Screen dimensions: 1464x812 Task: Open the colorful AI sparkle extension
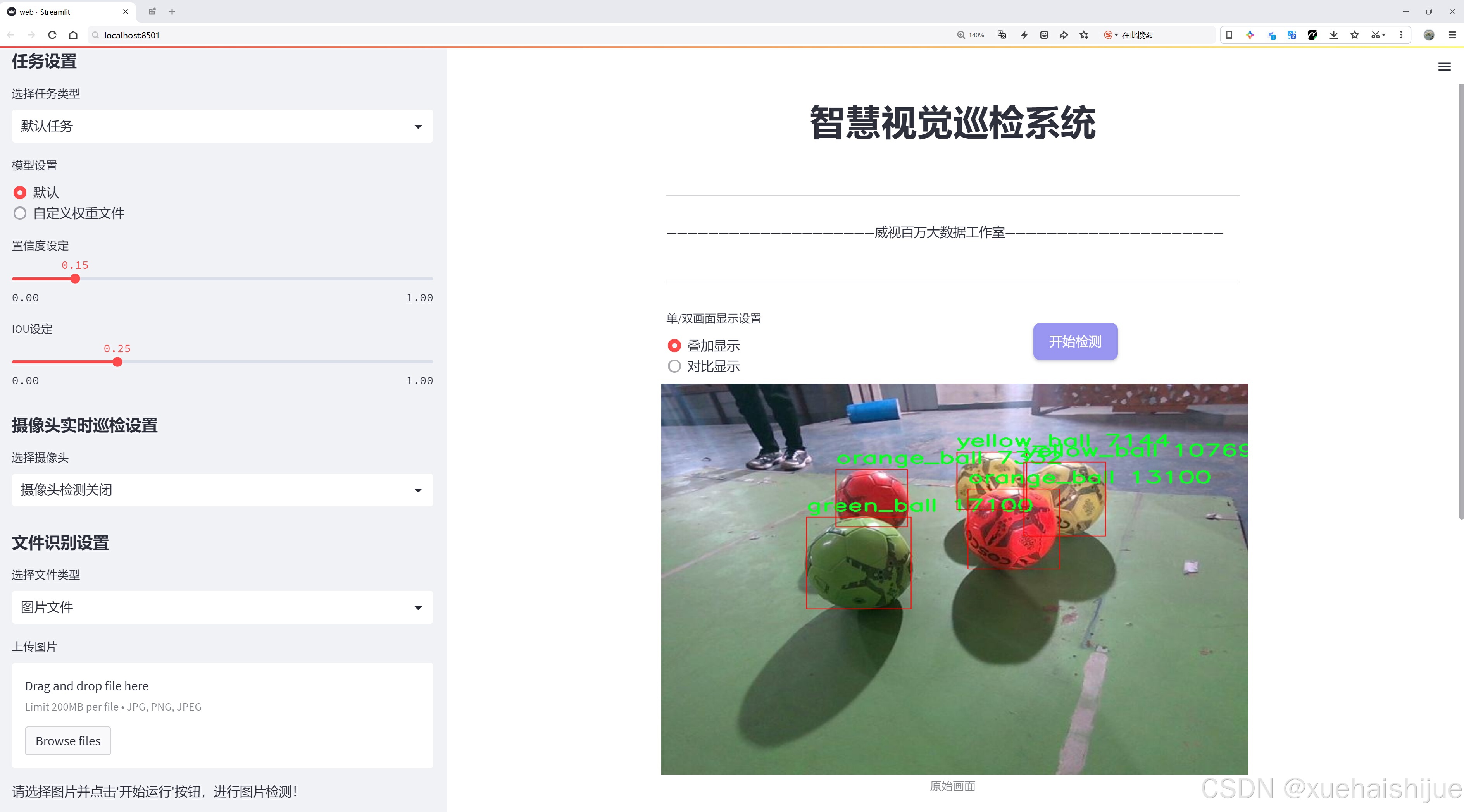1250,34
